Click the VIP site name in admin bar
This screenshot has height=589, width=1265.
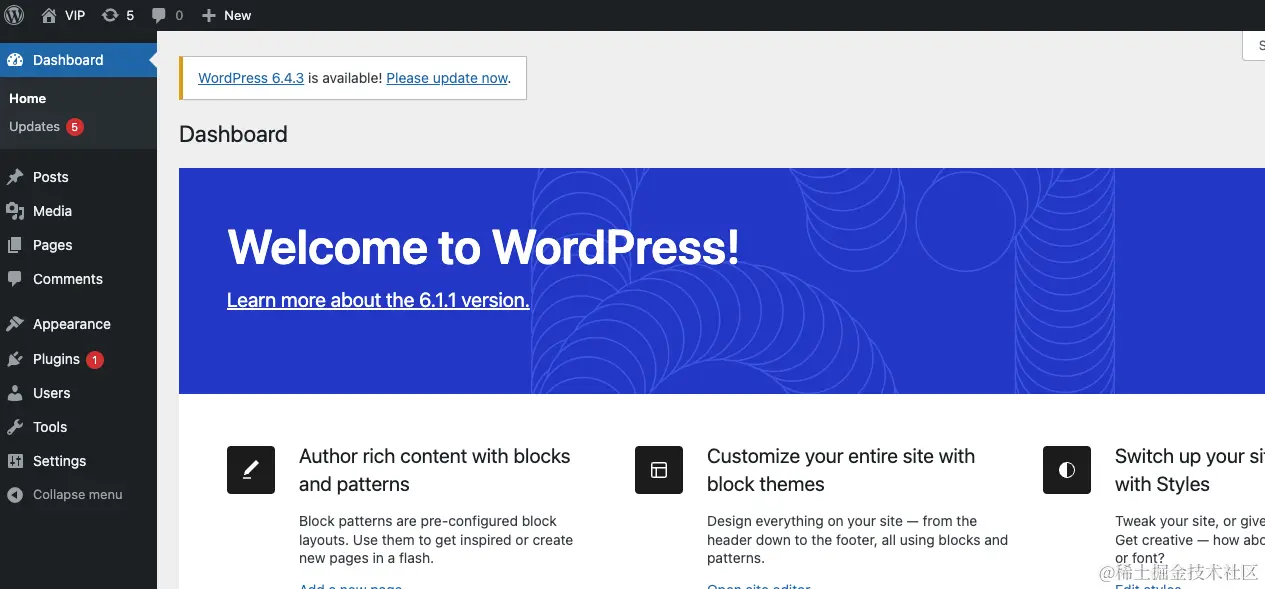[75, 15]
